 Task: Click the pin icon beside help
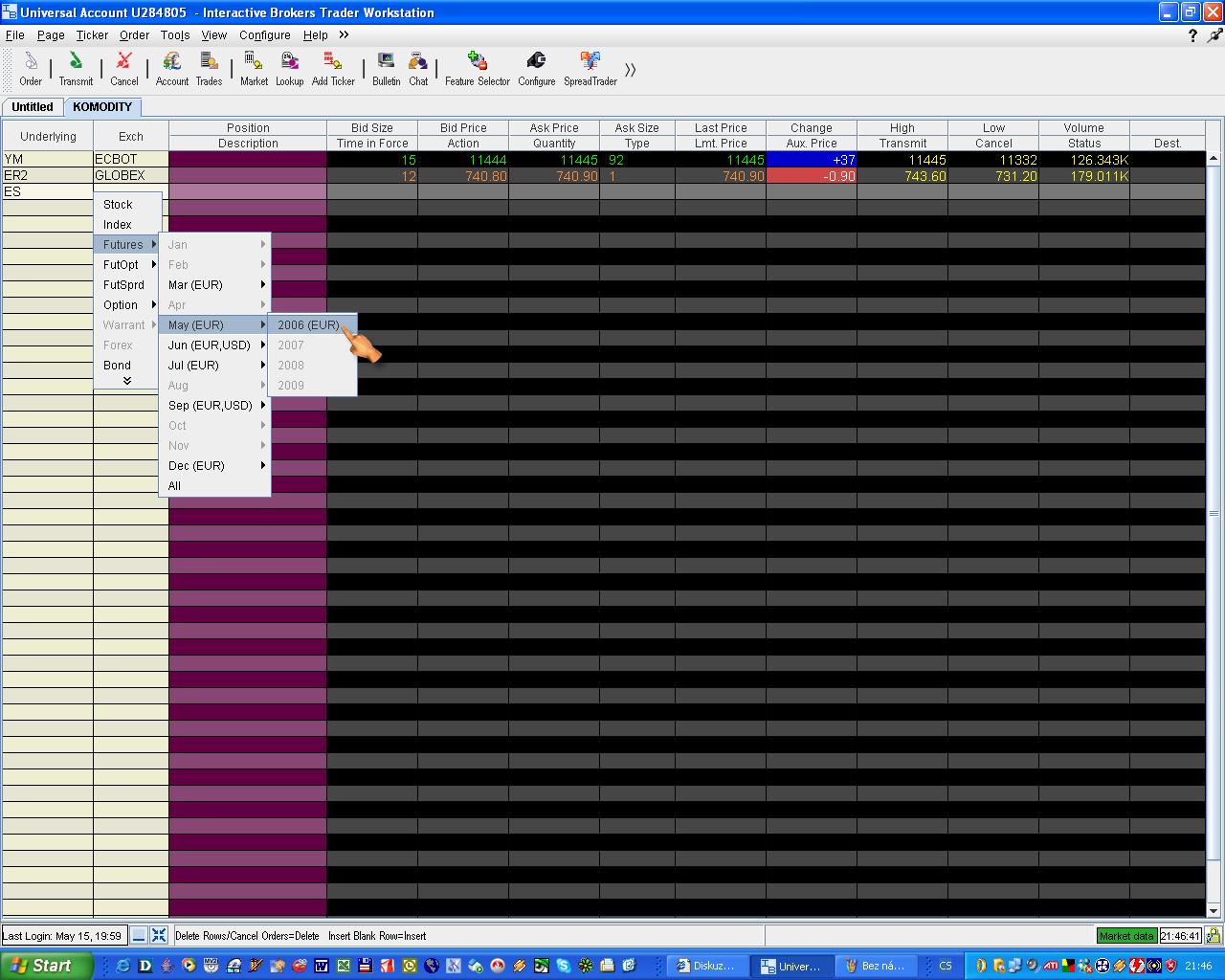coord(1214,35)
